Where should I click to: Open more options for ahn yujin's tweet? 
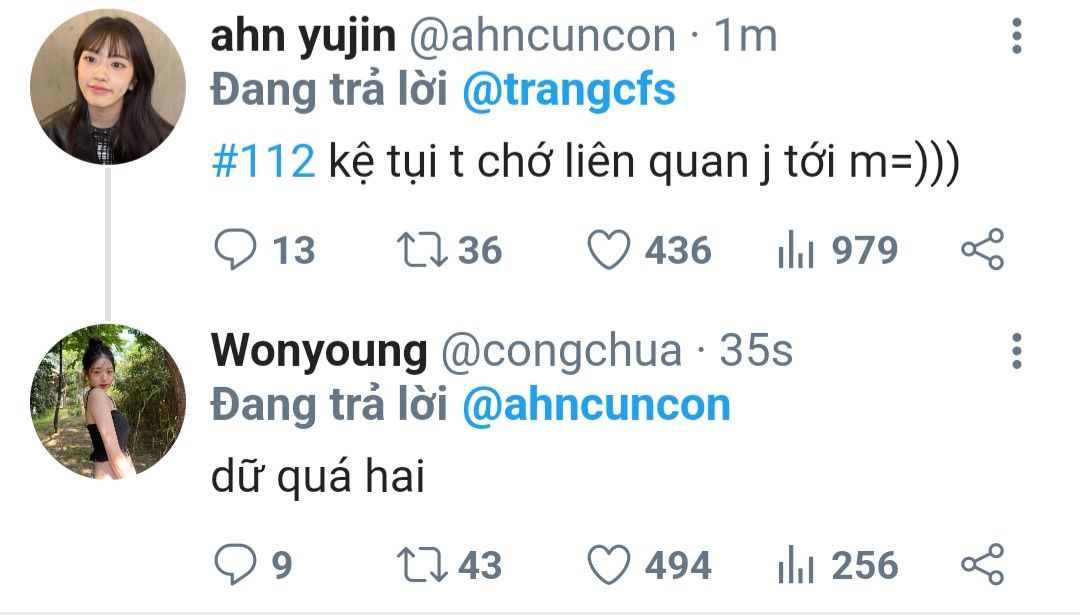(1017, 36)
